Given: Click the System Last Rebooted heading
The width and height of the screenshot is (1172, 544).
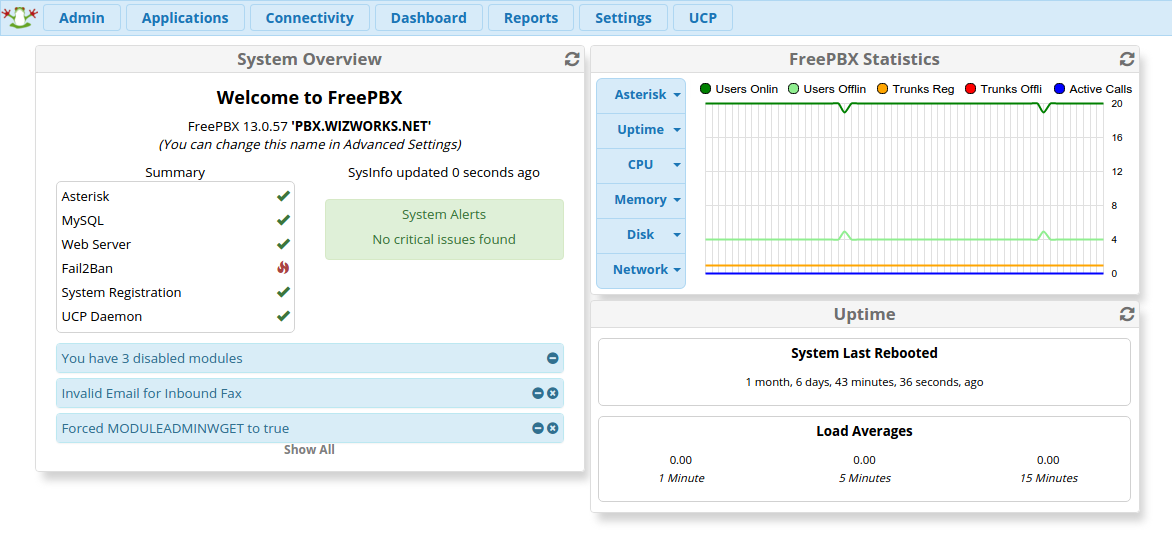Looking at the screenshot, I should [x=864, y=353].
